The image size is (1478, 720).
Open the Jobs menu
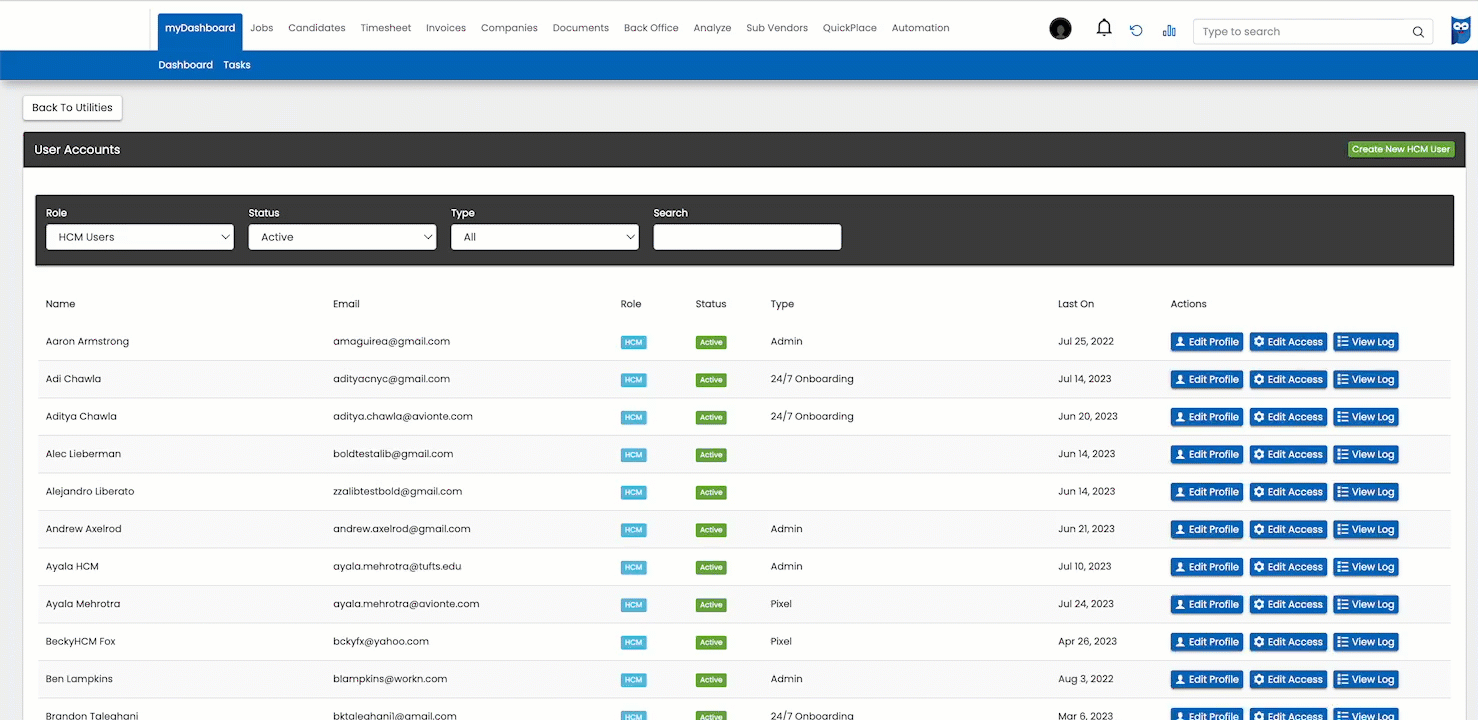point(262,28)
